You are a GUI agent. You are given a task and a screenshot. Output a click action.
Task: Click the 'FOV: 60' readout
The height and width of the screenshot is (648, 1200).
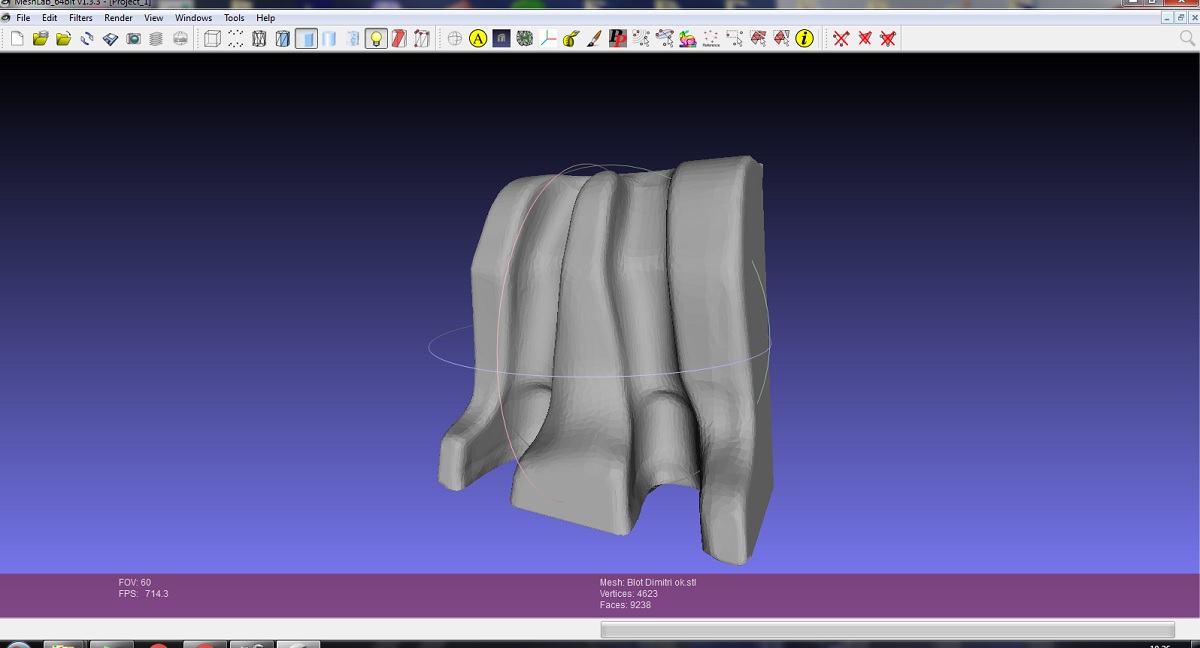pos(135,582)
